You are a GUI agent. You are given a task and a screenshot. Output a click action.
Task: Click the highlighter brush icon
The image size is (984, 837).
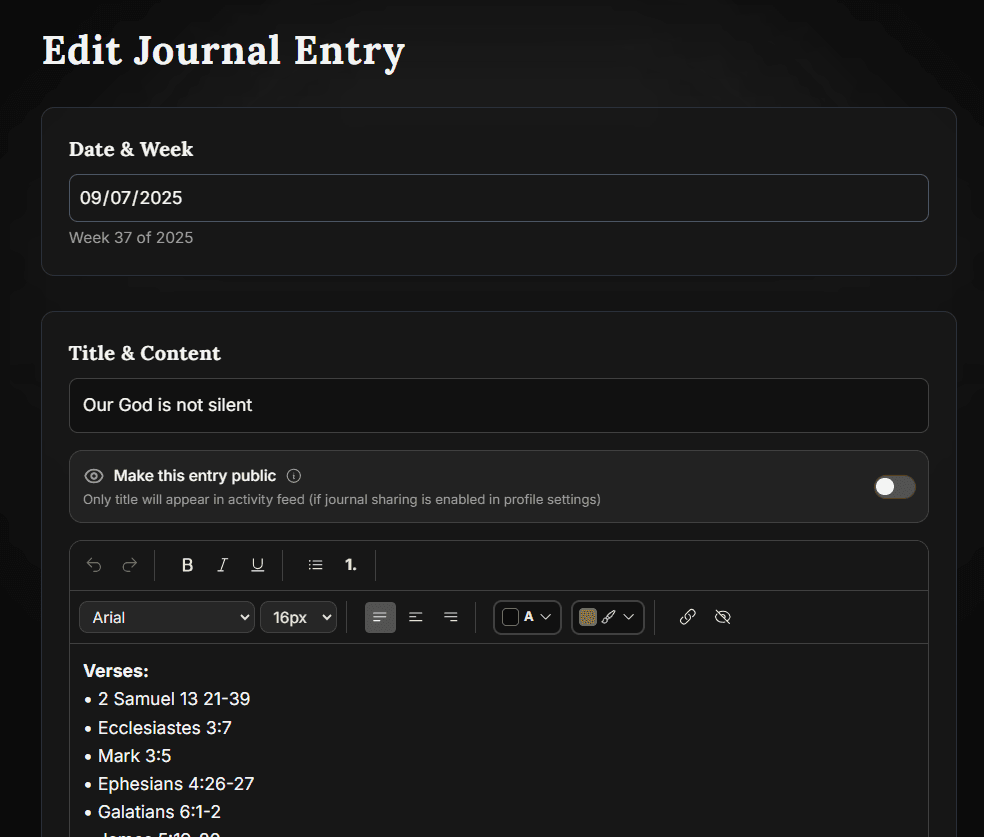click(608, 617)
